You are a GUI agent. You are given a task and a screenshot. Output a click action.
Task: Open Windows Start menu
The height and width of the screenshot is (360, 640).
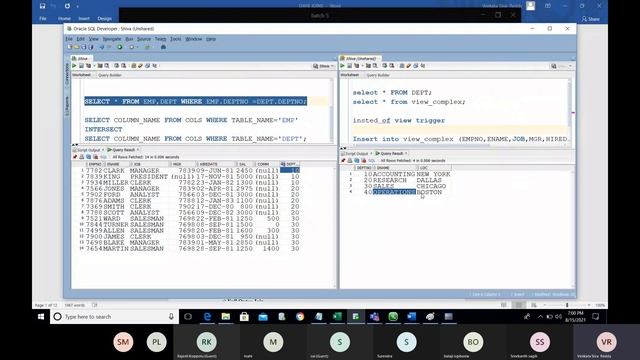click(x=41, y=317)
